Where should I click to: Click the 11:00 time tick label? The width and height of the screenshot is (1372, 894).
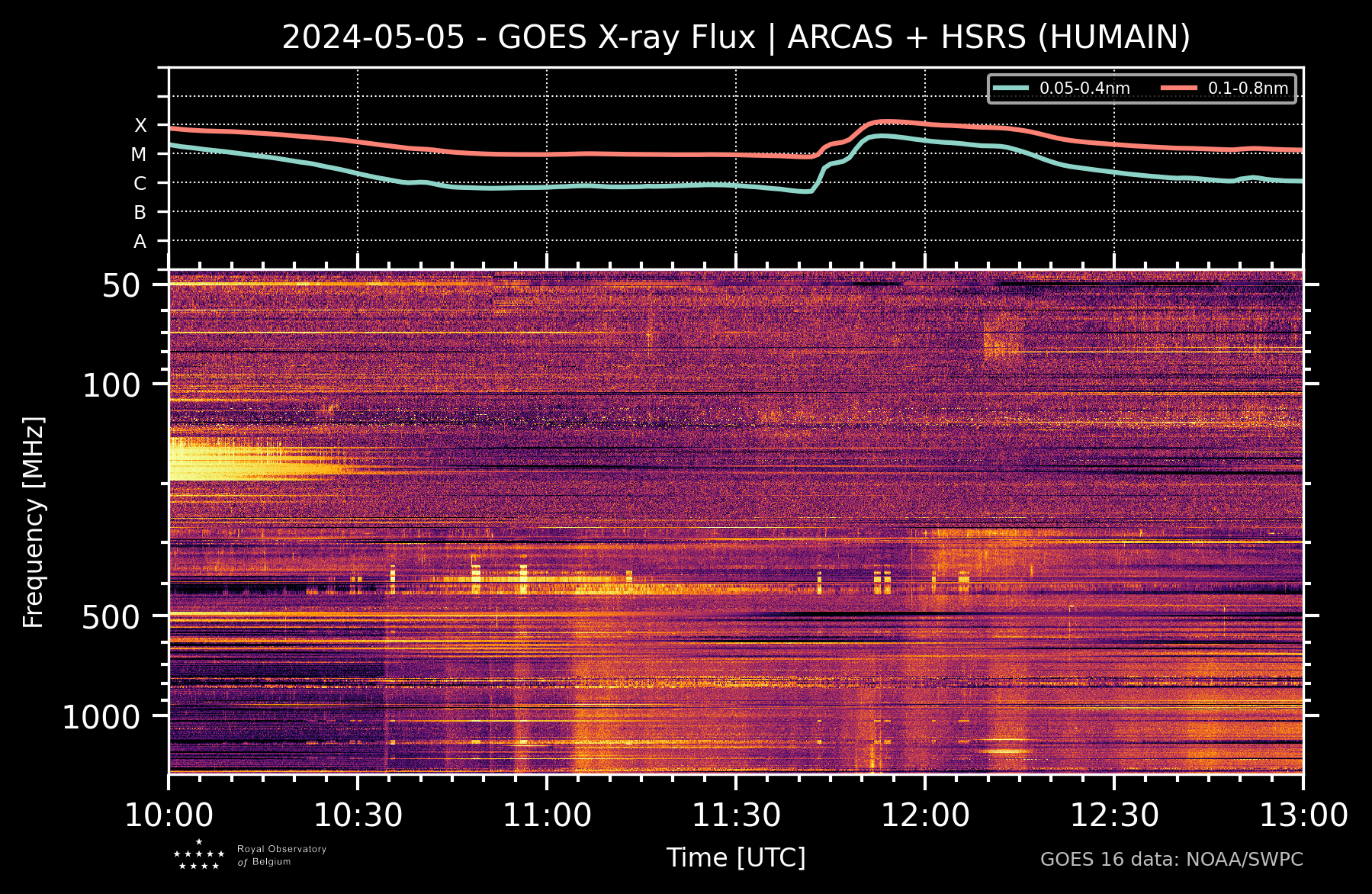[x=547, y=815]
